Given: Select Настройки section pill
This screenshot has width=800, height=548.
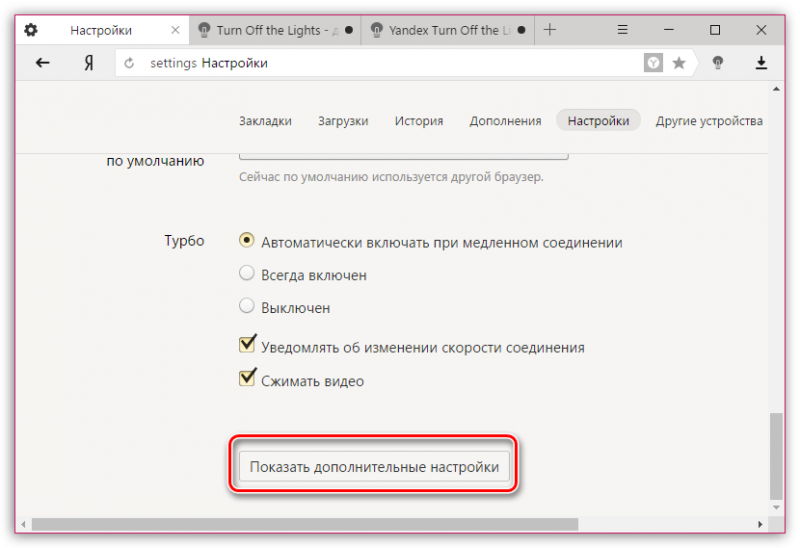Looking at the screenshot, I should tap(598, 120).
